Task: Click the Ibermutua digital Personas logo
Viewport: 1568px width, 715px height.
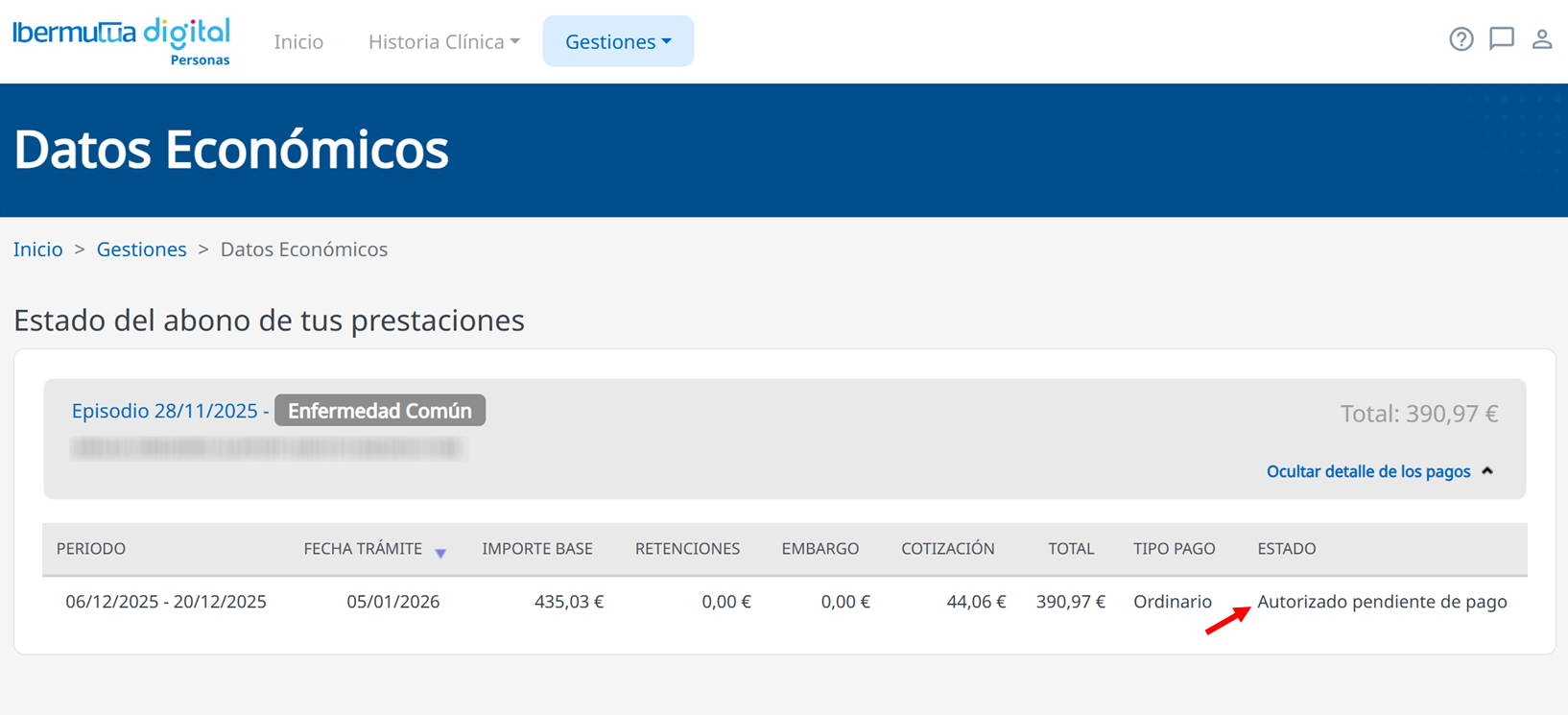Action: pos(122,41)
